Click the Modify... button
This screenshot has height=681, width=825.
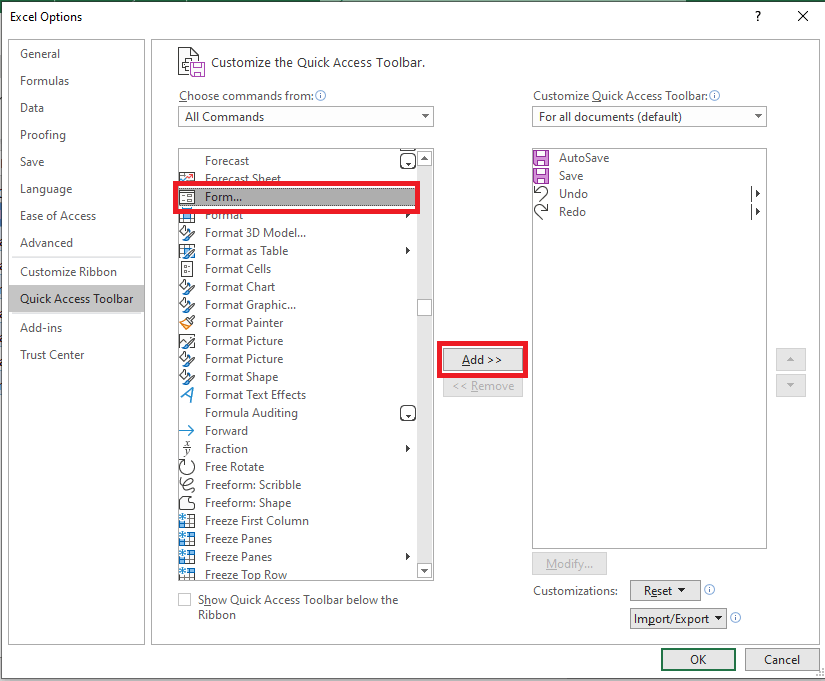[569, 564]
